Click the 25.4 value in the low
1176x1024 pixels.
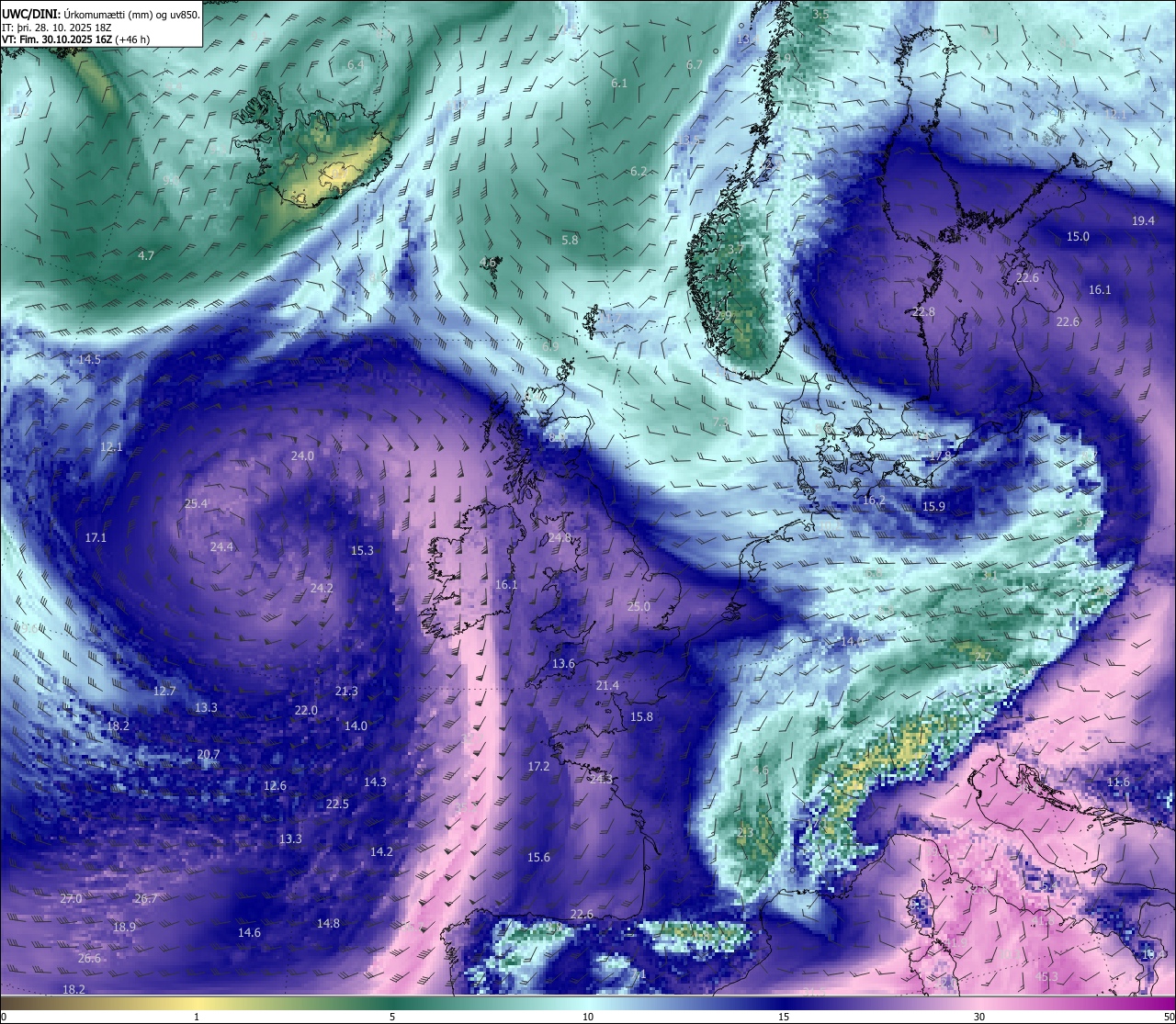click(x=196, y=503)
